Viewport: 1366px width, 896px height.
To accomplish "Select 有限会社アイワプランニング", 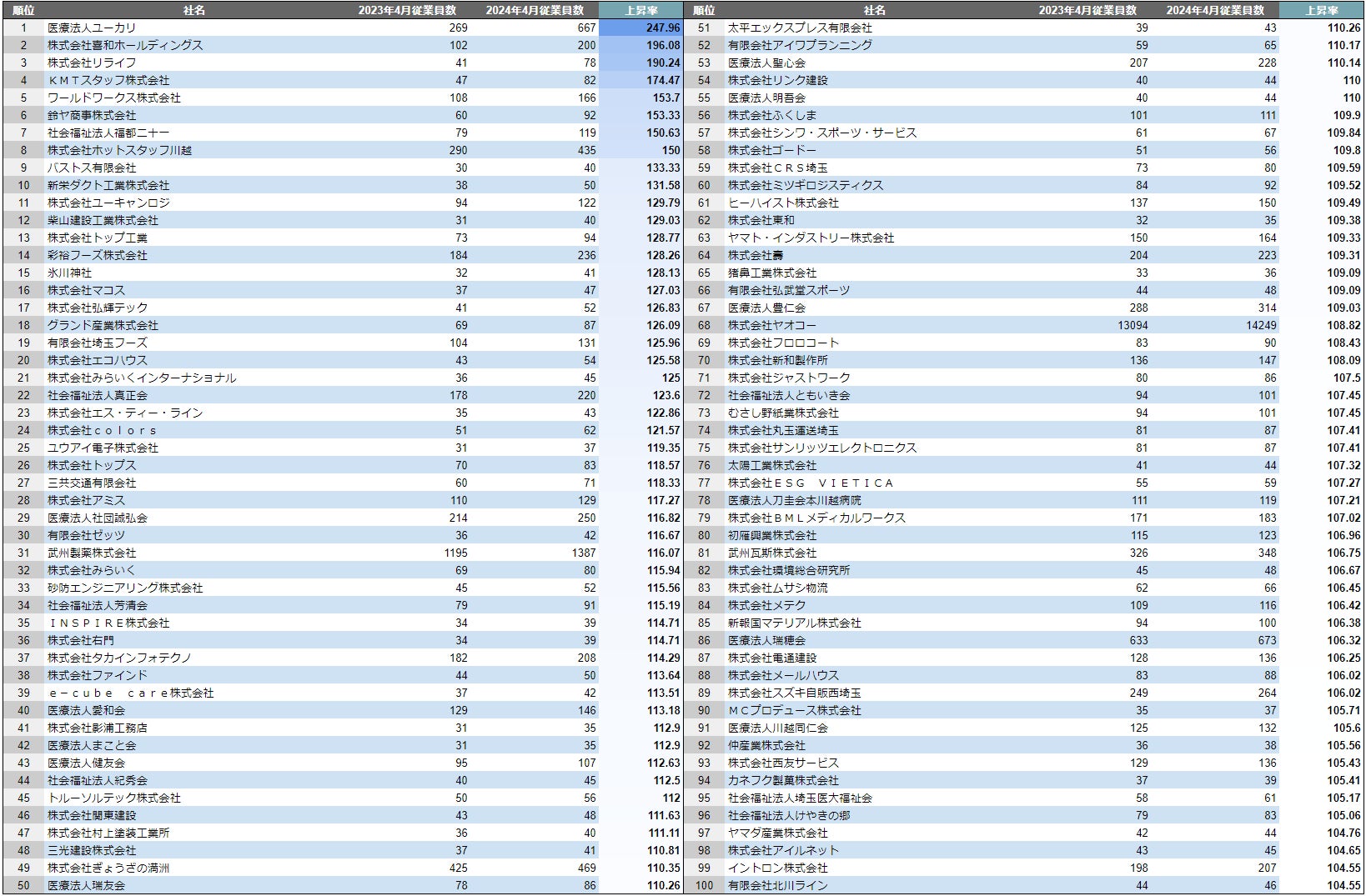I will [800, 45].
